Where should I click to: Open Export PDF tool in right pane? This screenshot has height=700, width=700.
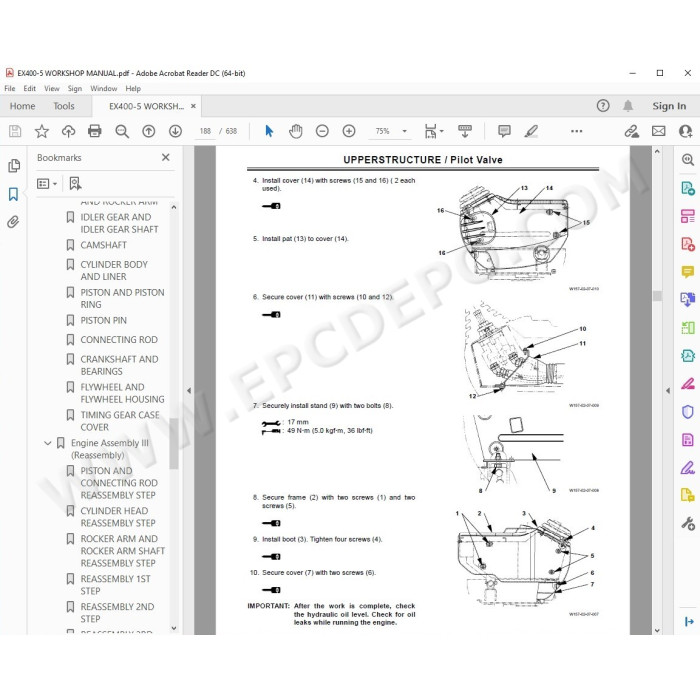click(688, 188)
